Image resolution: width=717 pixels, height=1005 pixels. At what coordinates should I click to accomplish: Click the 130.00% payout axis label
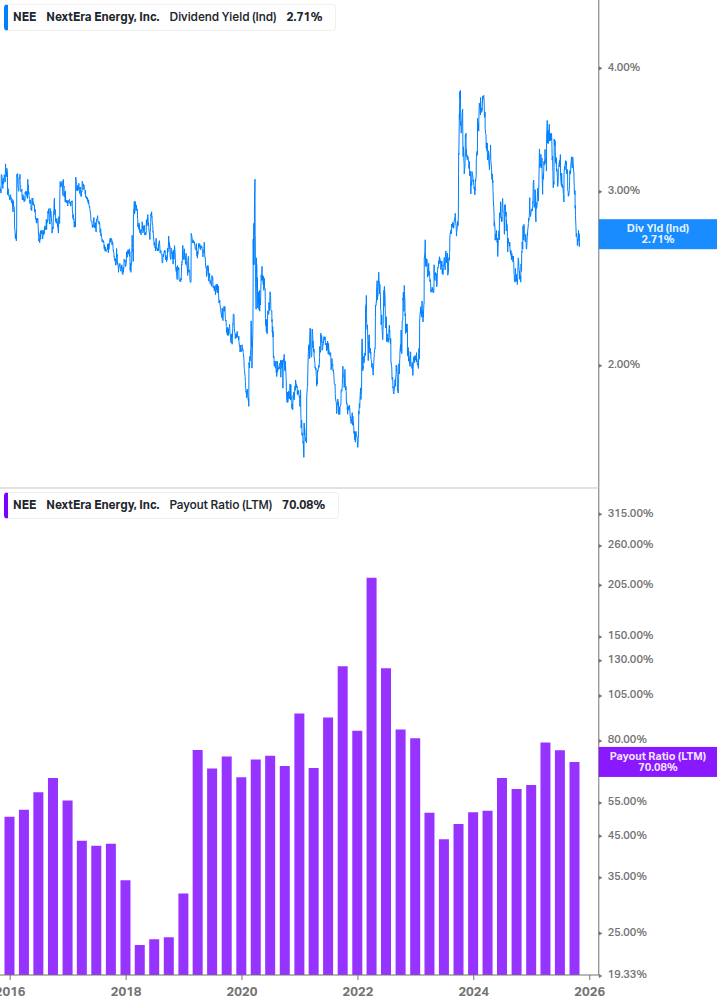pos(630,659)
